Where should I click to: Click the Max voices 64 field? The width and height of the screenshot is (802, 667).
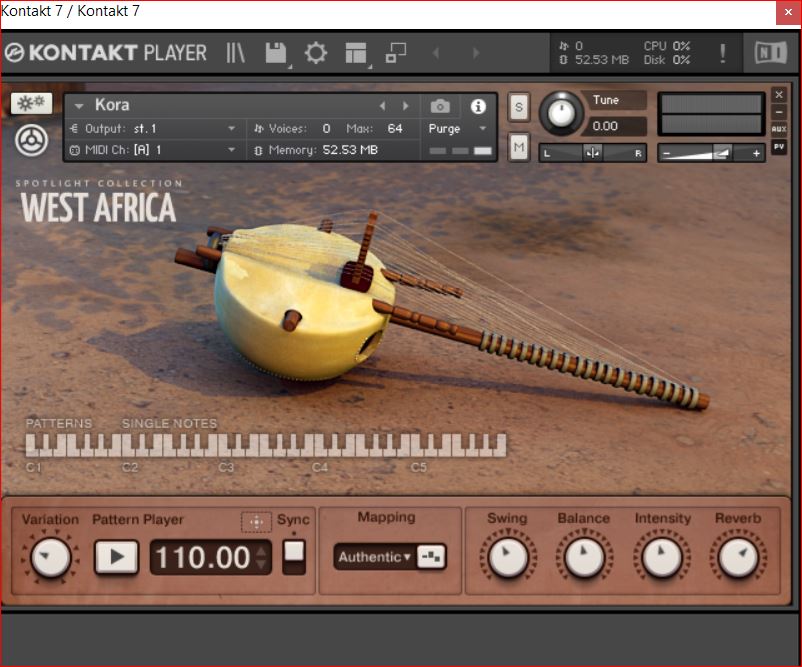pos(395,128)
